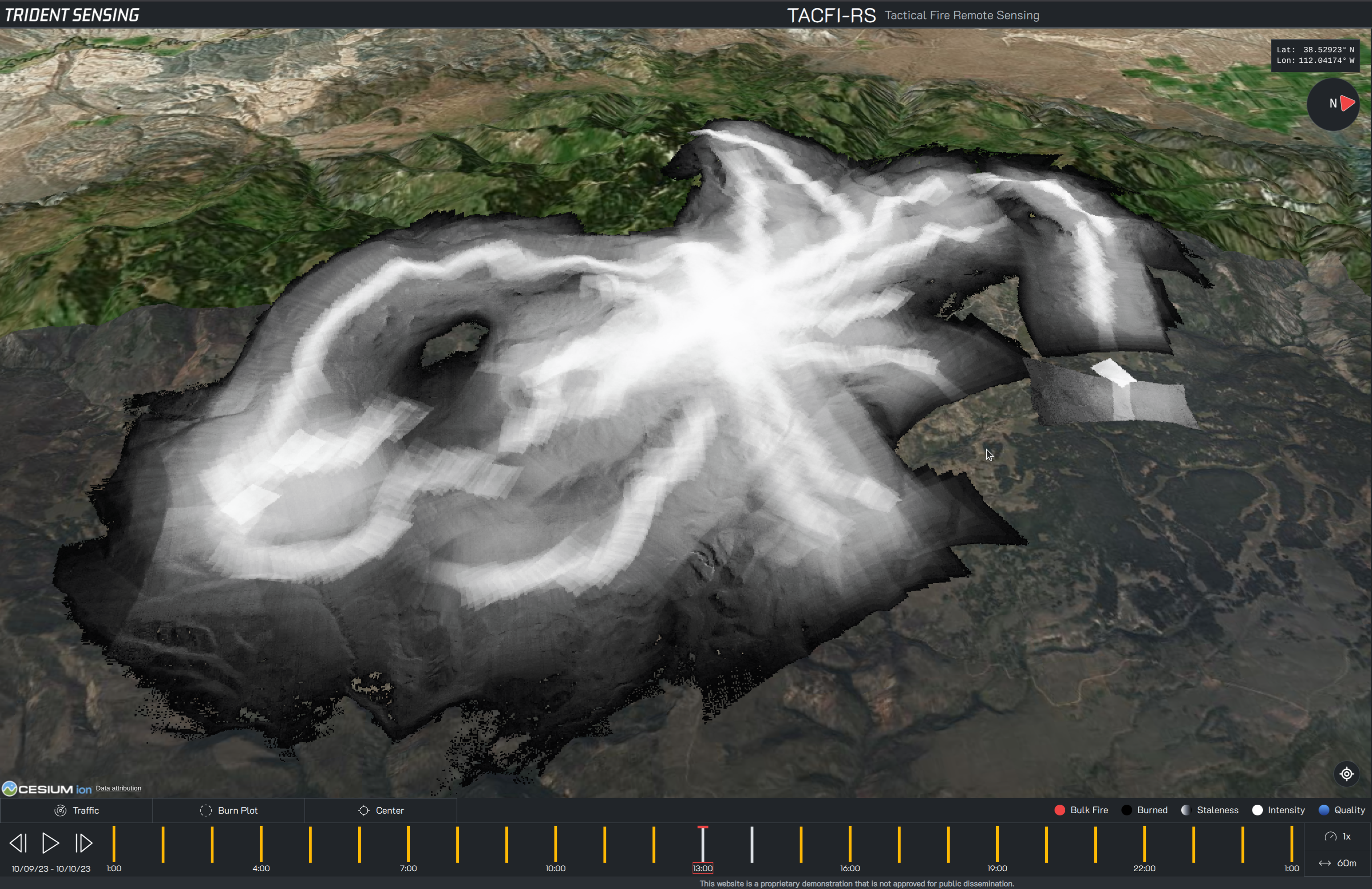Select the 16:00 timeline marker
Viewport: 1372px width, 889px height.
tap(850, 844)
